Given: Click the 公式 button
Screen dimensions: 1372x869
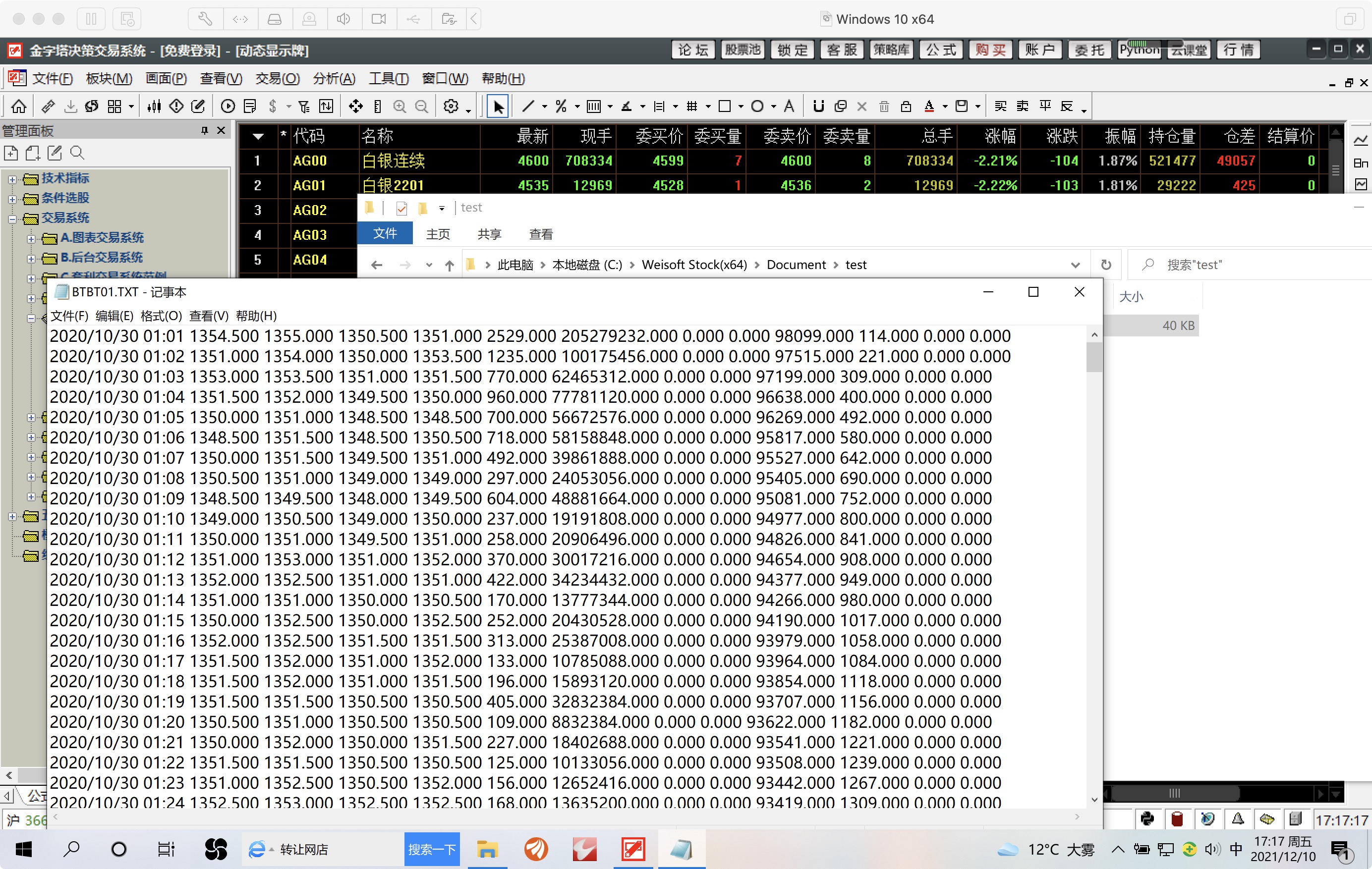Looking at the screenshot, I should click(x=941, y=50).
